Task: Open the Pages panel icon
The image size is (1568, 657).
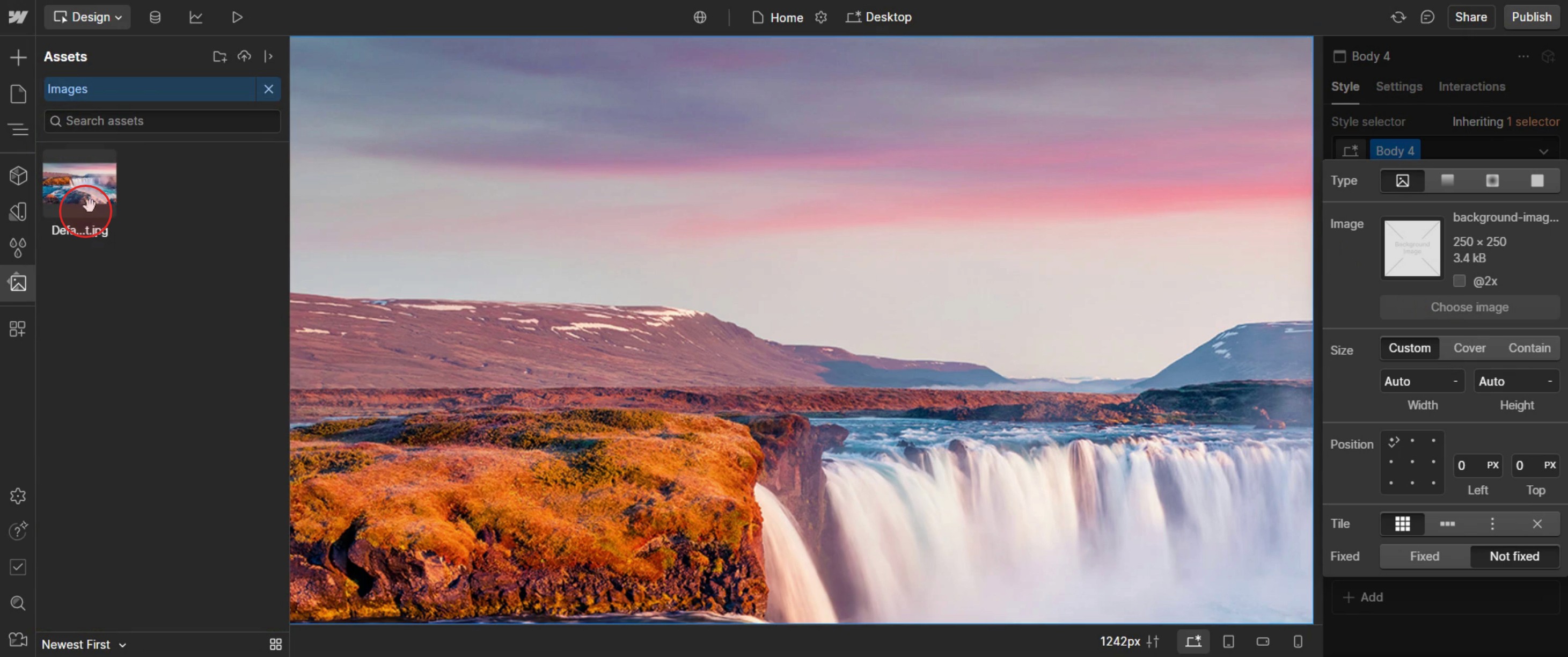Action: tap(18, 94)
